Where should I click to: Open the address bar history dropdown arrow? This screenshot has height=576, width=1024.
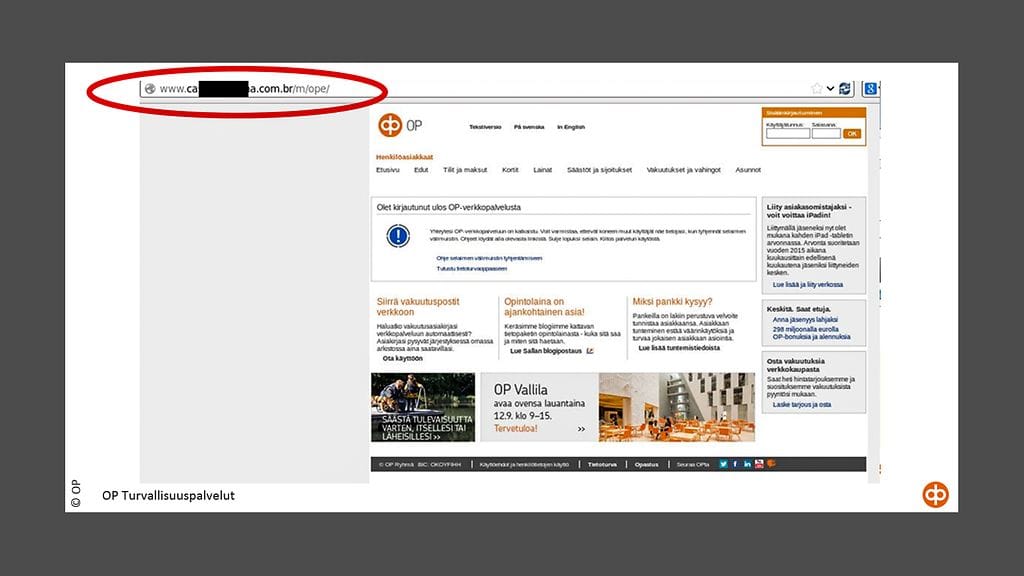pos(830,88)
